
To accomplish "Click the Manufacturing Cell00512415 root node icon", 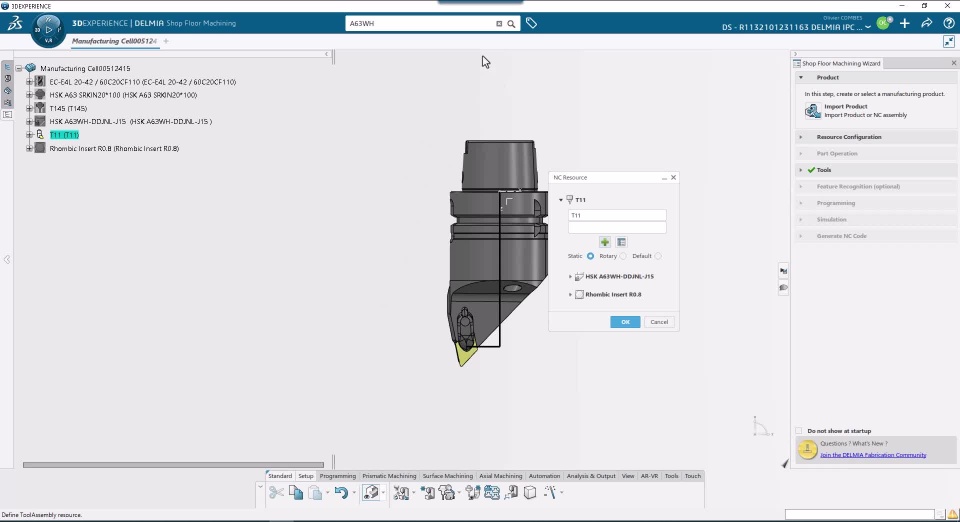I will point(30,68).
